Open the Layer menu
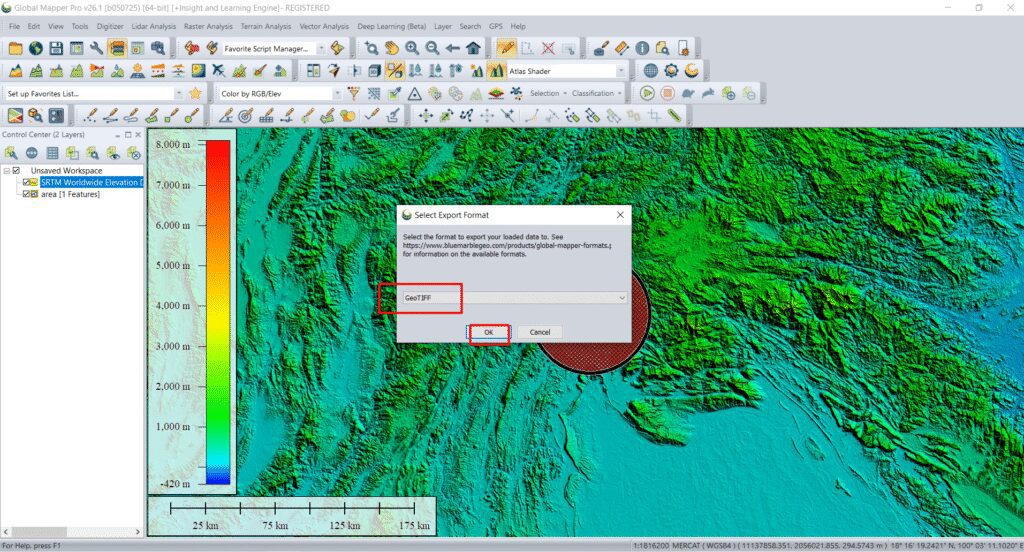1024x552 pixels. coord(443,26)
